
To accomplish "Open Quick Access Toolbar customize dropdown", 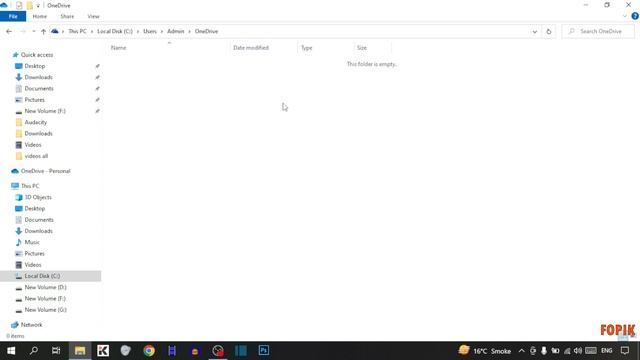I will [38, 6].
